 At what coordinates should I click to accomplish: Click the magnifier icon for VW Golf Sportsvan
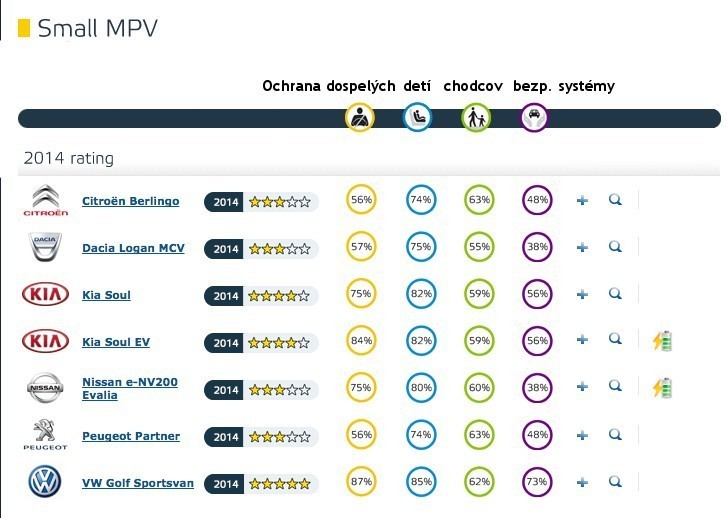coord(615,484)
